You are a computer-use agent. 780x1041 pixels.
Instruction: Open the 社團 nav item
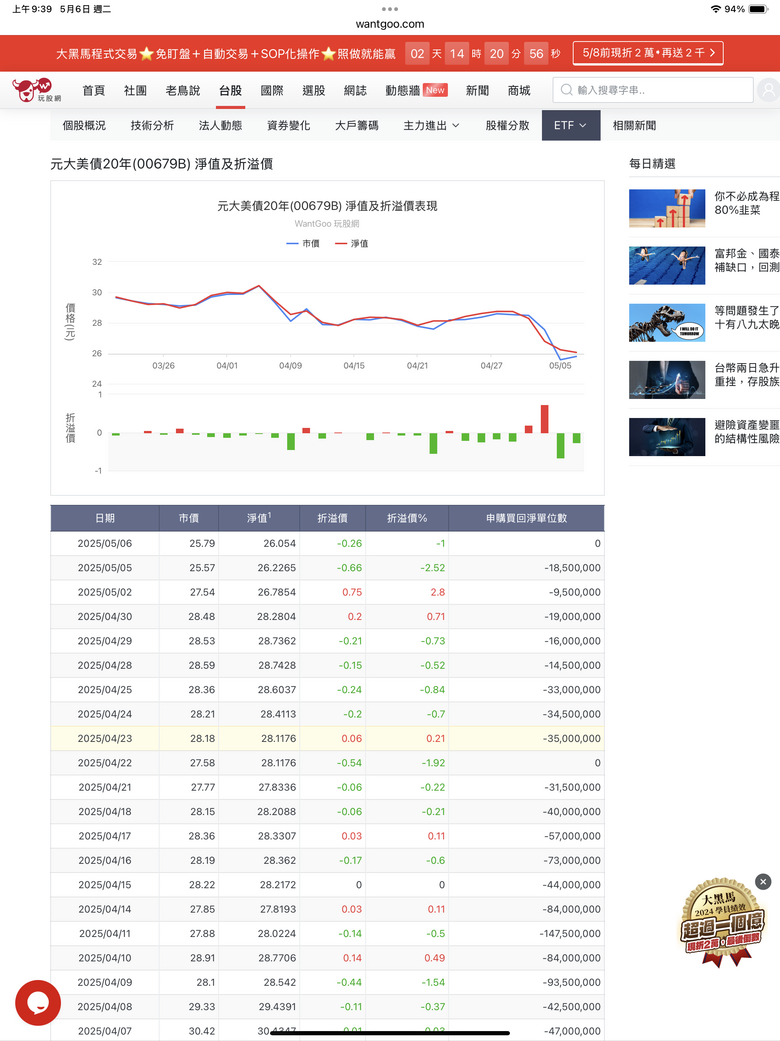click(x=135, y=90)
